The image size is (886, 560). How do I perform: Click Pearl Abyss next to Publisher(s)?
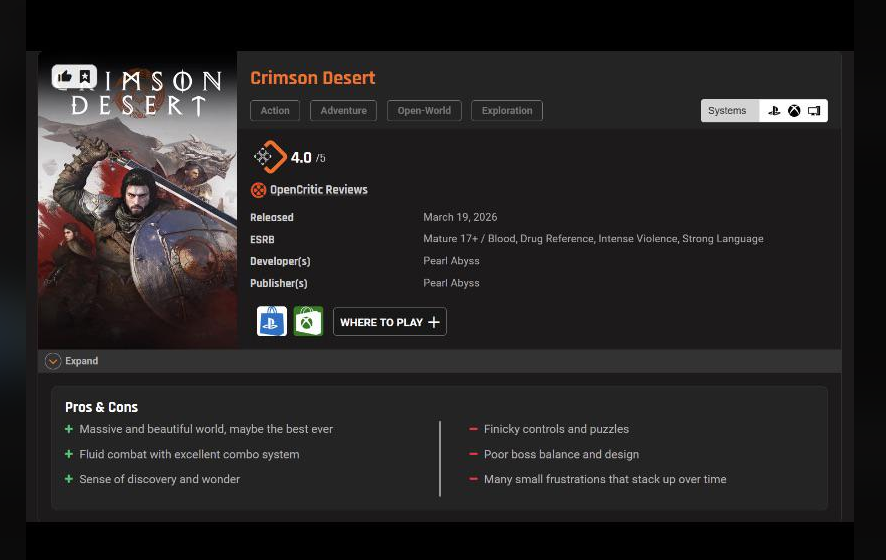click(451, 283)
